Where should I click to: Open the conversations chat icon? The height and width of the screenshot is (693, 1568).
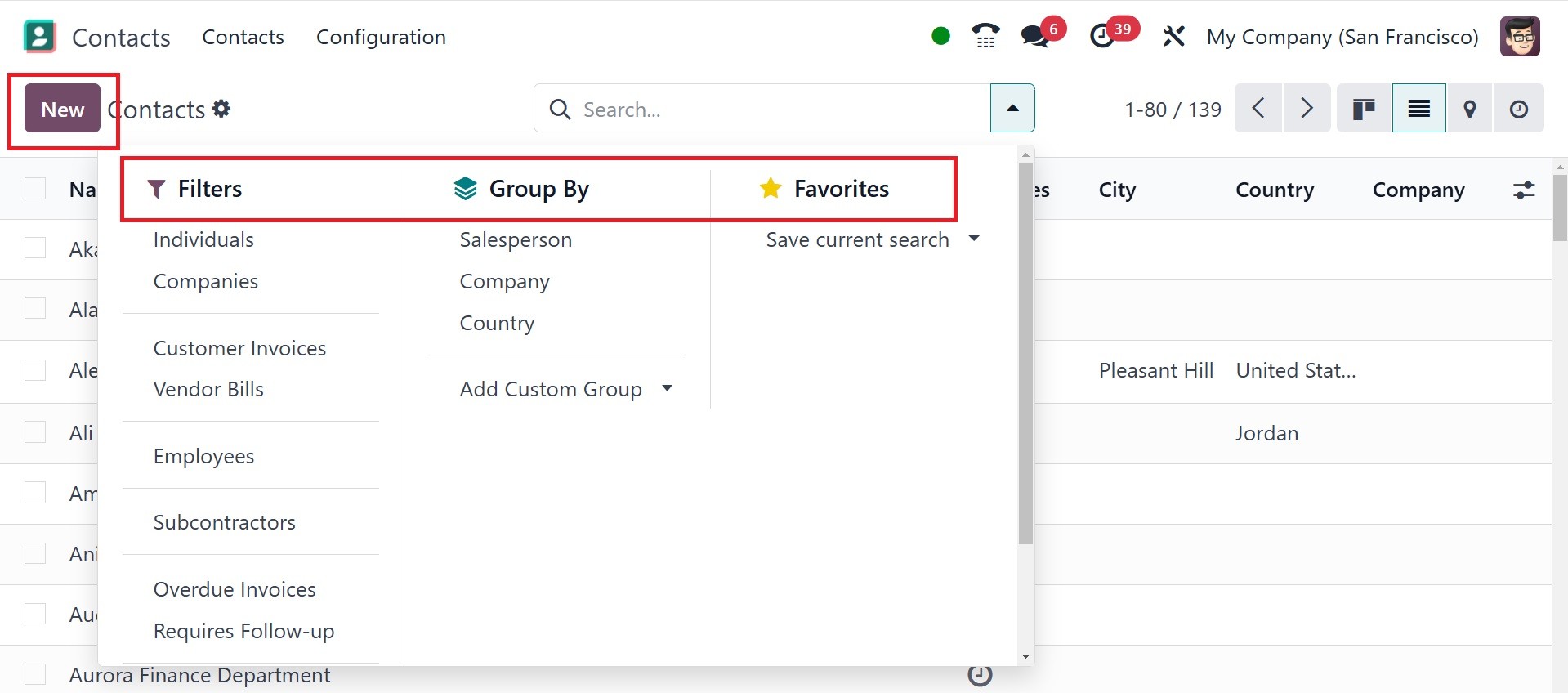click(1035, 36)
